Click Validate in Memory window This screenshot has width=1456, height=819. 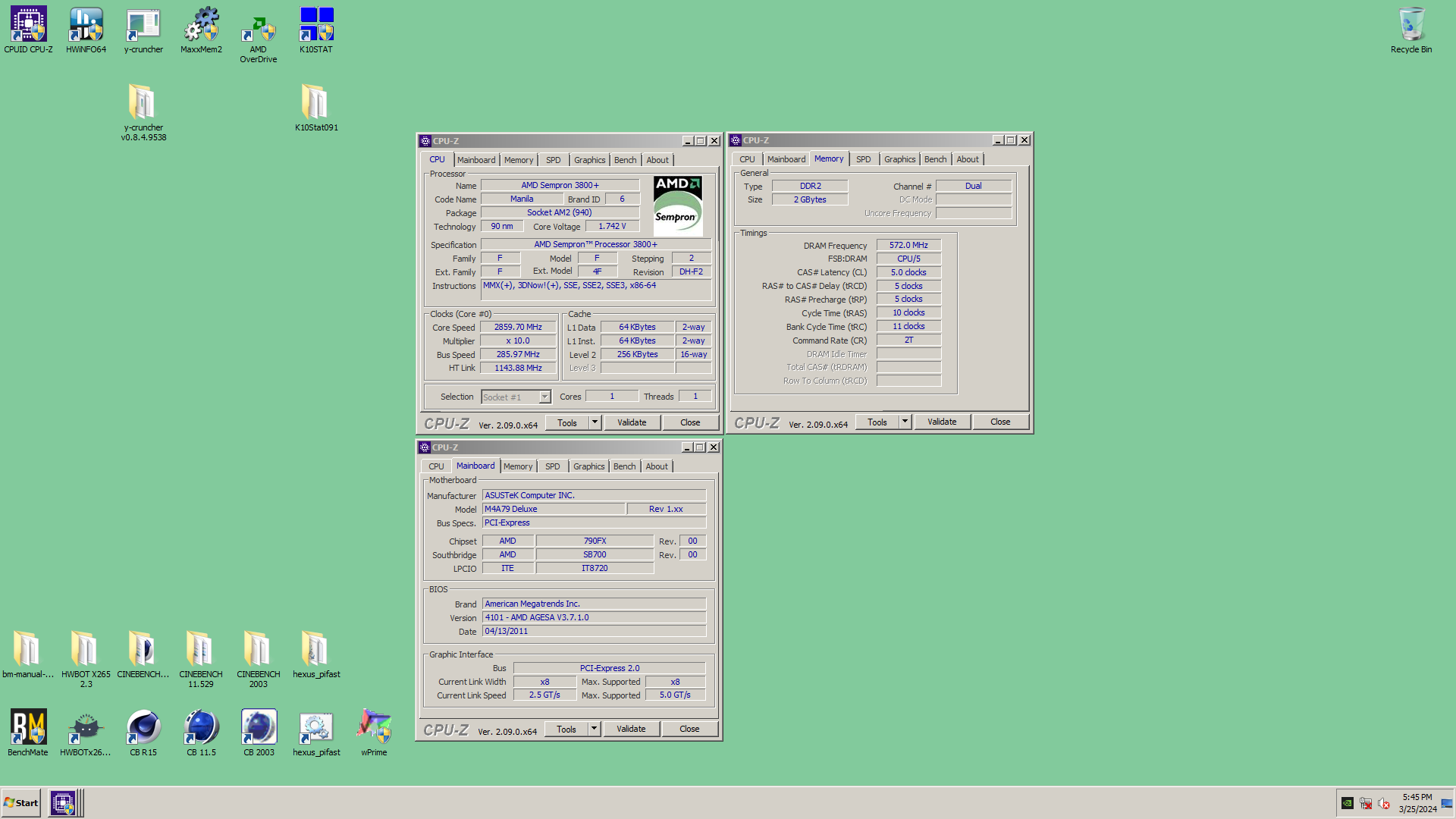(942, 422)
